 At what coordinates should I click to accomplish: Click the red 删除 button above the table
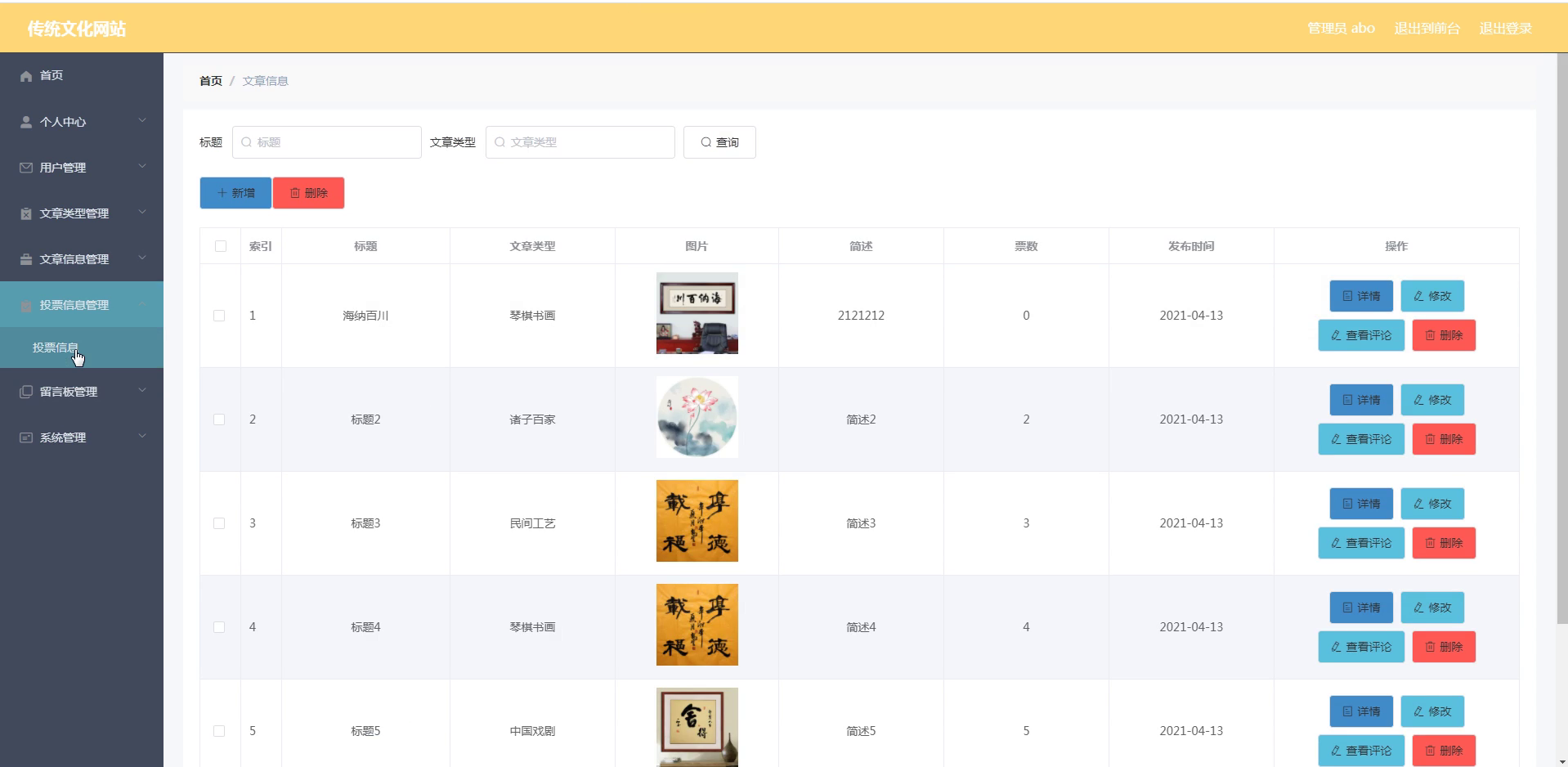tap(308, 193)
